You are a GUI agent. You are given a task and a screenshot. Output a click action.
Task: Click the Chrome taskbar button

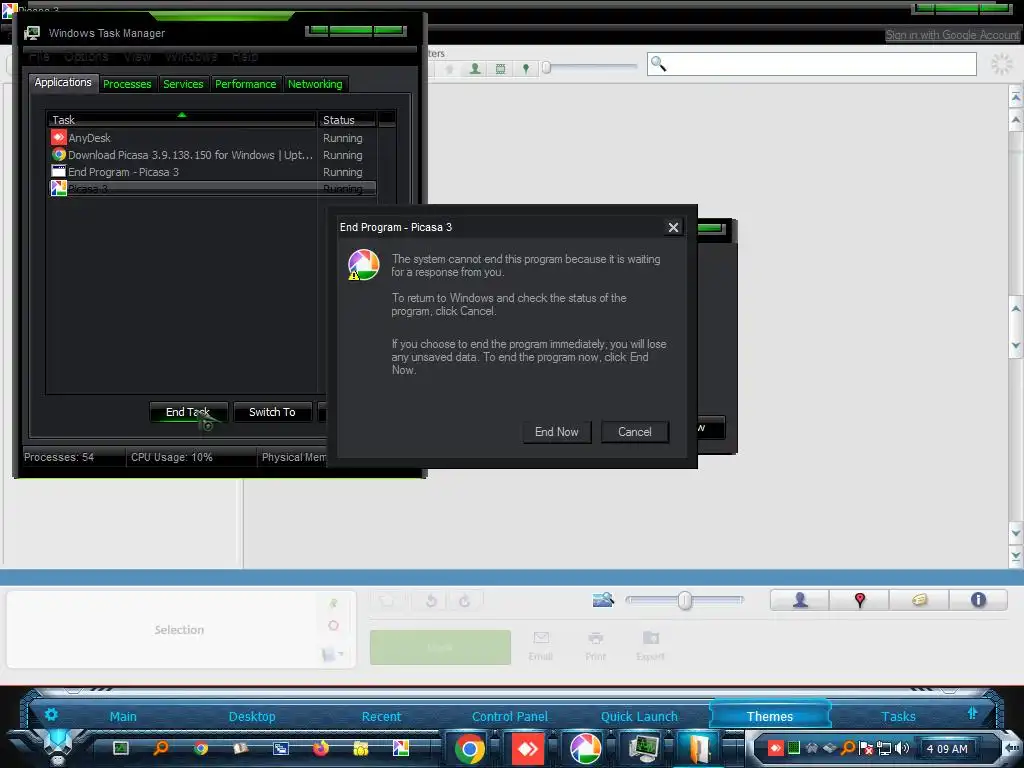pyautogui.click(x=470, y=748)
